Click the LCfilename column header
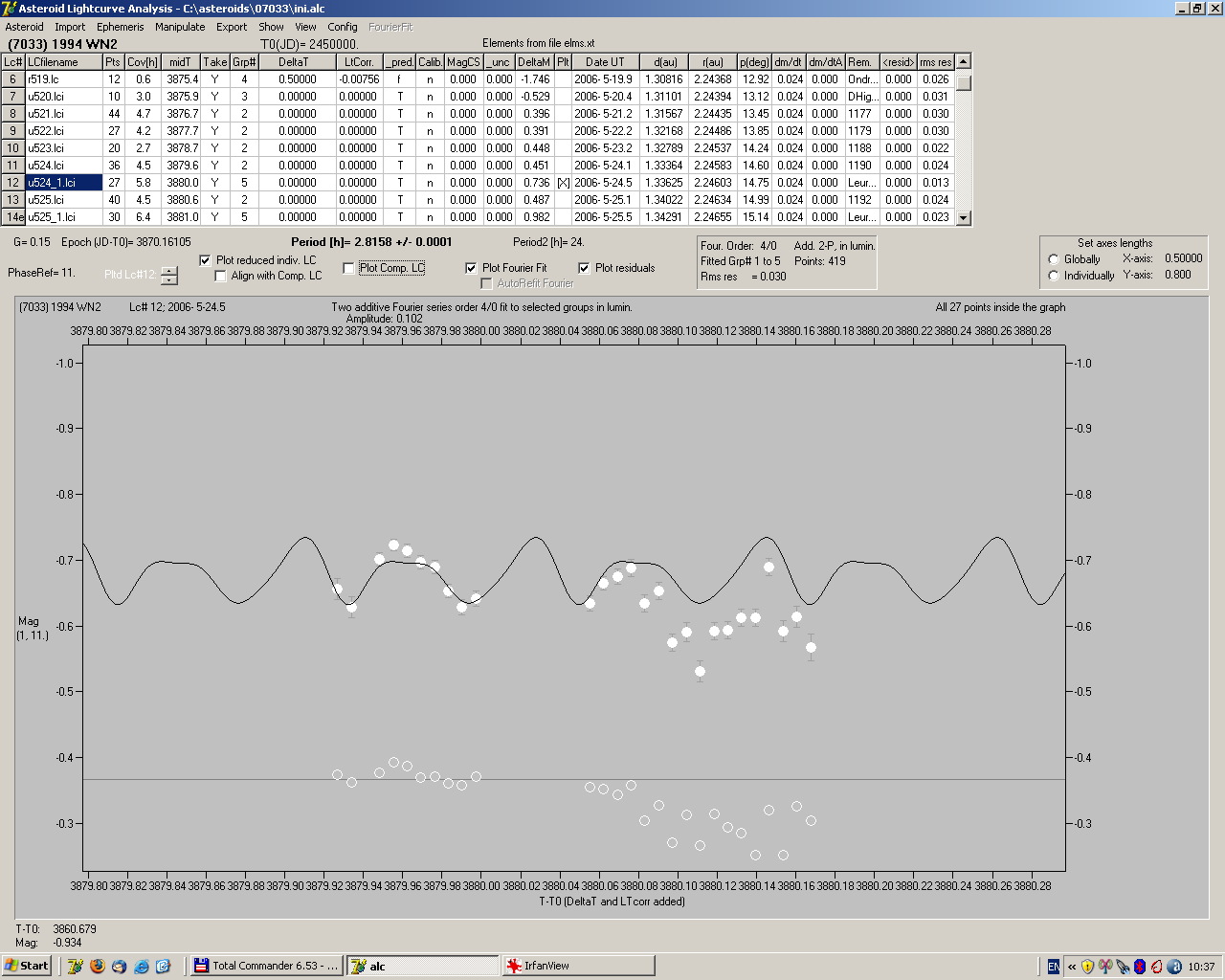 click(64, 62)
